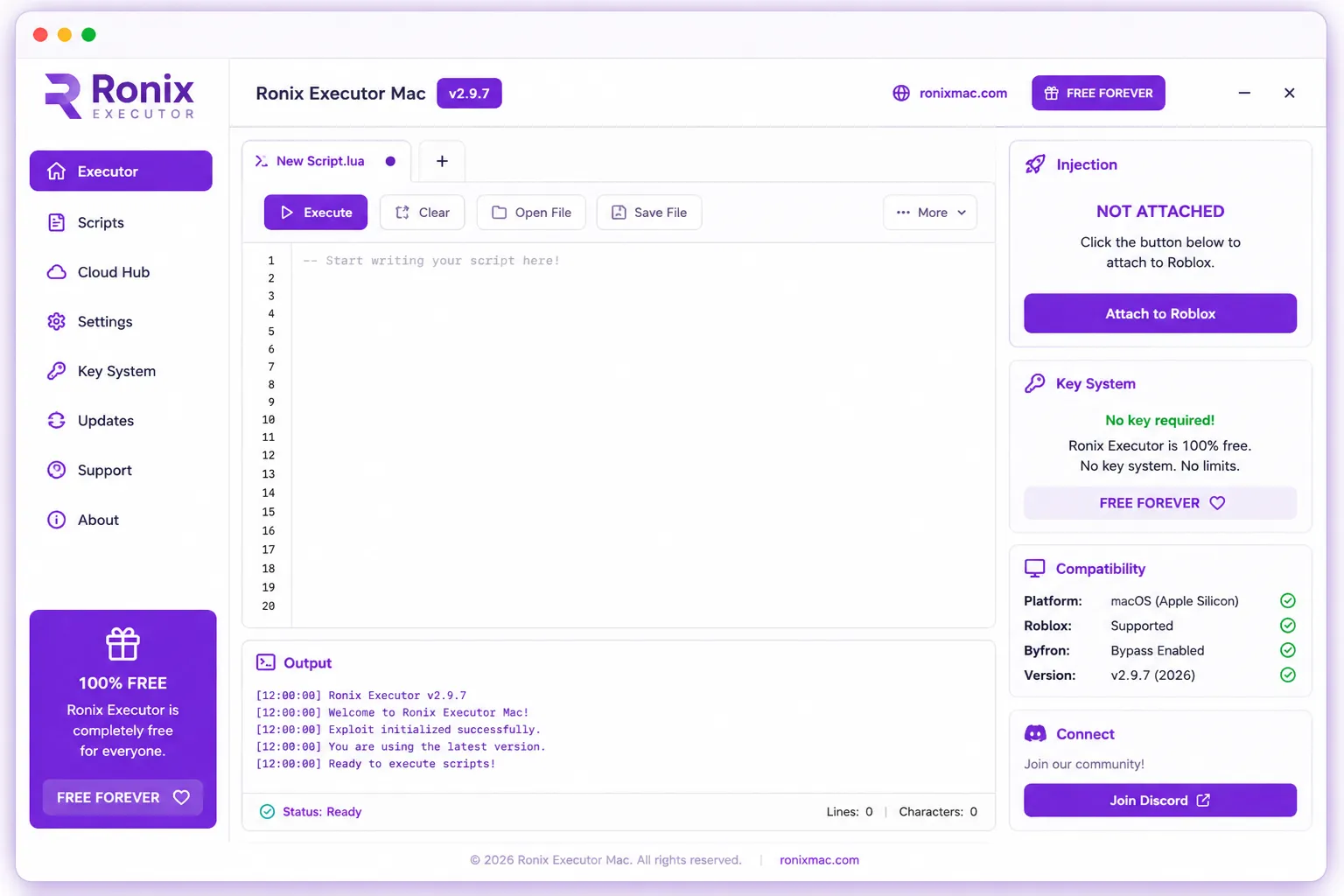This screenshot has width=1344, height=896.
Task: Click the macOS yellow minimize traffic light
Action: (x=64, y=35)
